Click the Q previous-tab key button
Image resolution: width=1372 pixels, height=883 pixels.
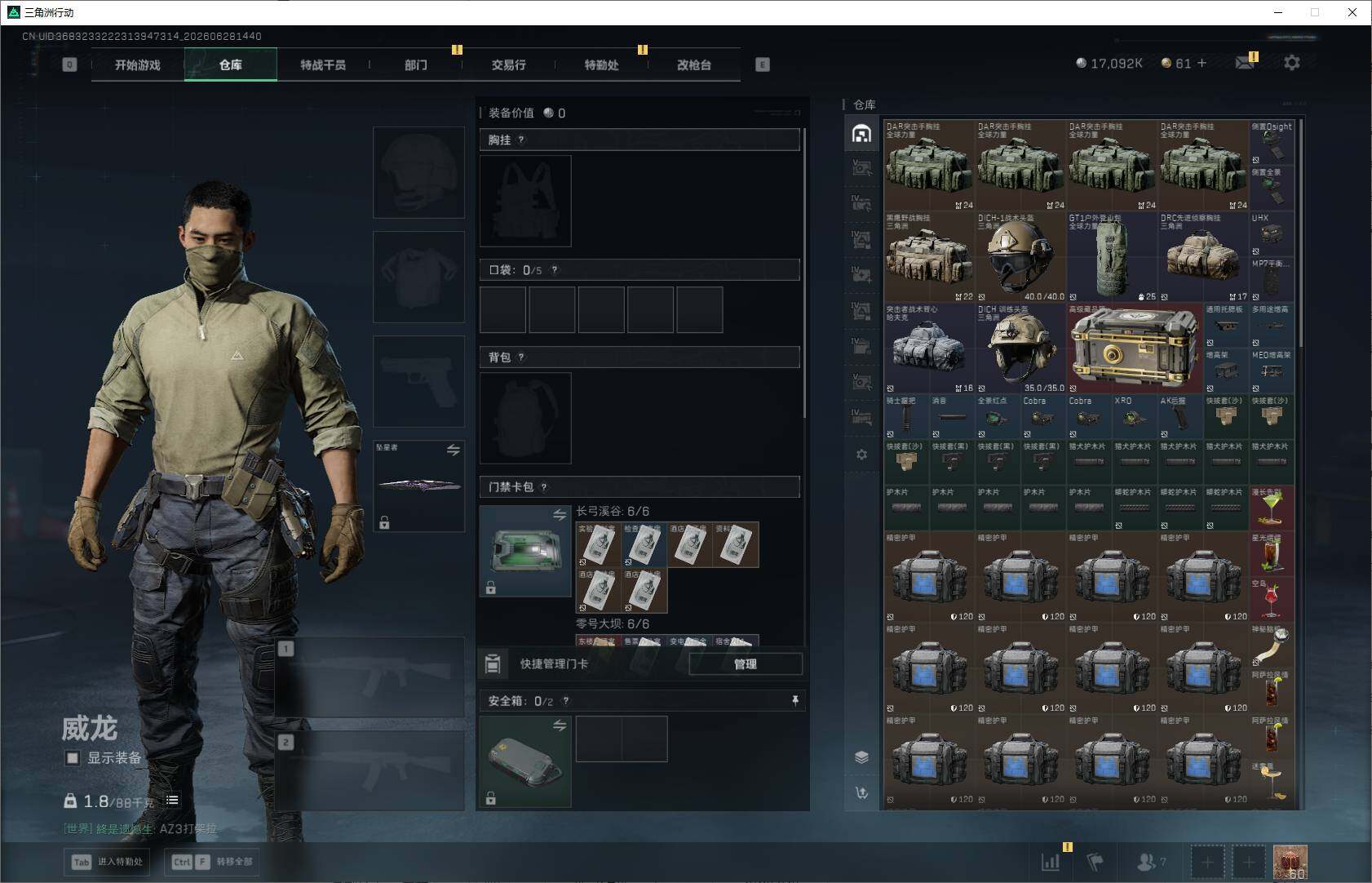tap(69, 64)
